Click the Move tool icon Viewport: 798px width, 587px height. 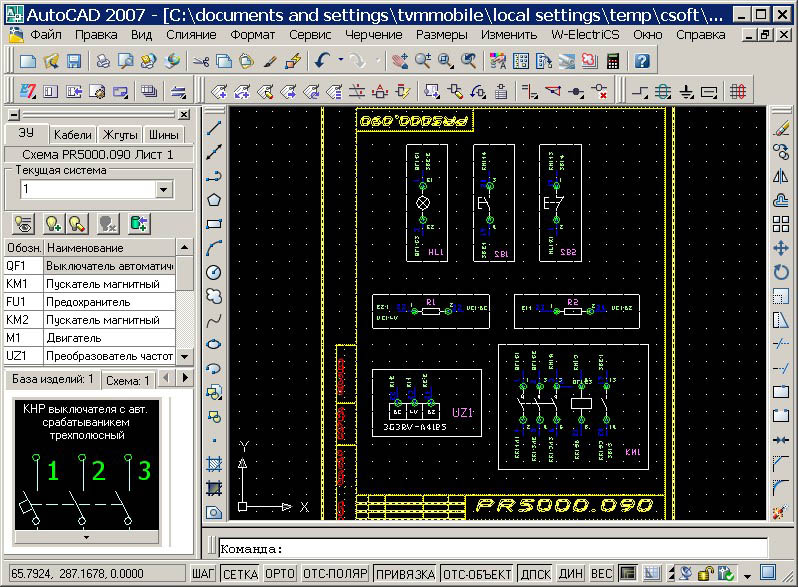coord(781,248)
